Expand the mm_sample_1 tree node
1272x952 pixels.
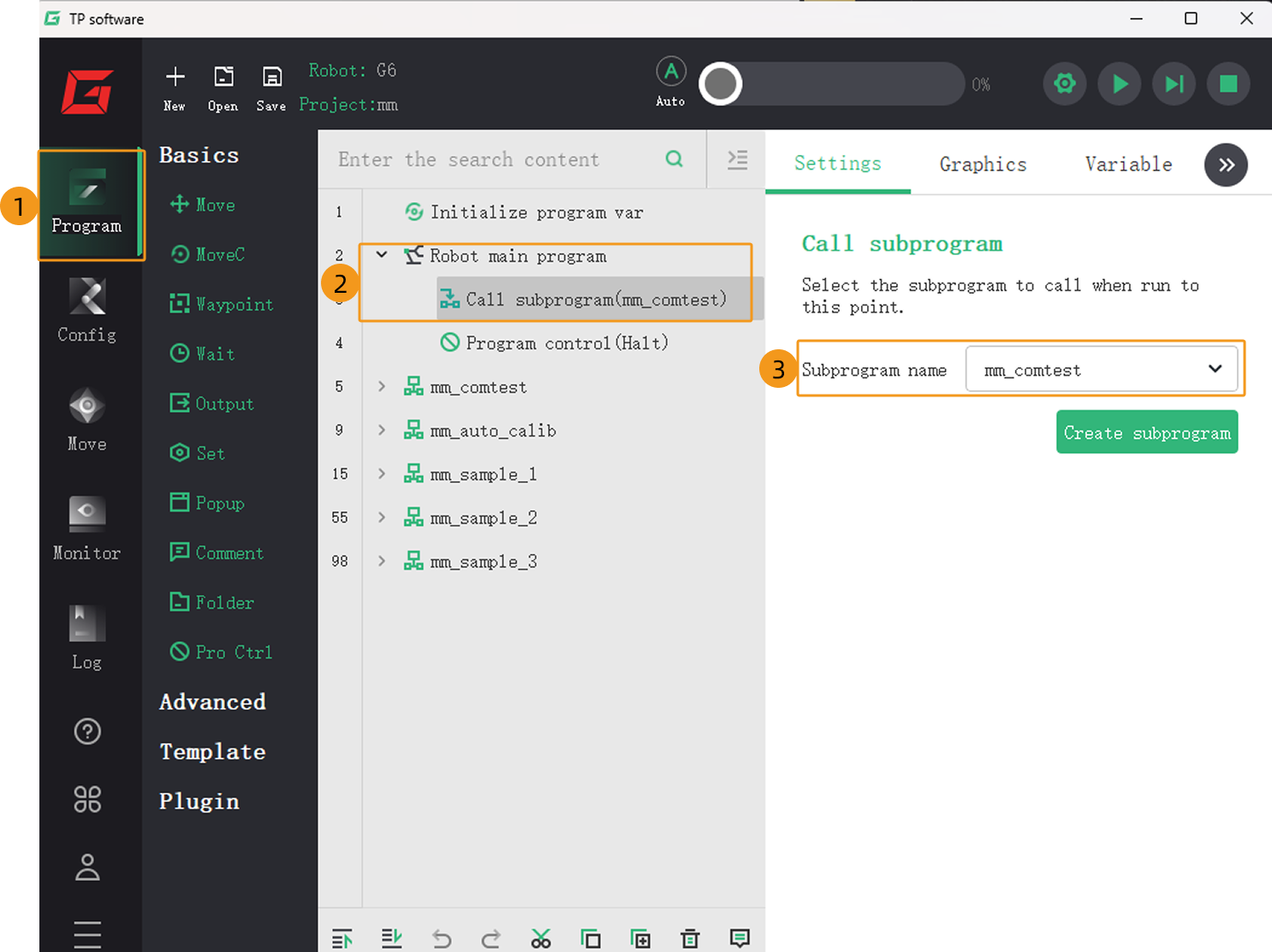pyautogui.click(x=382, y=474)
